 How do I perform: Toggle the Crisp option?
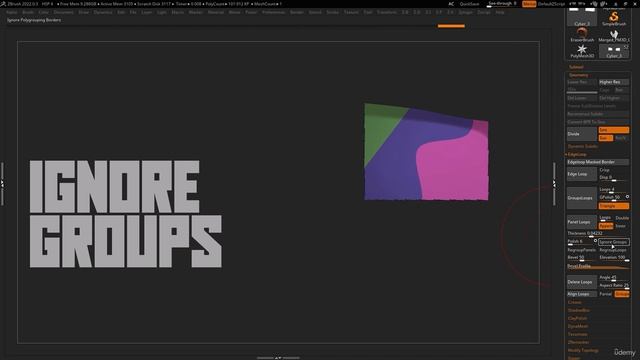604,170
